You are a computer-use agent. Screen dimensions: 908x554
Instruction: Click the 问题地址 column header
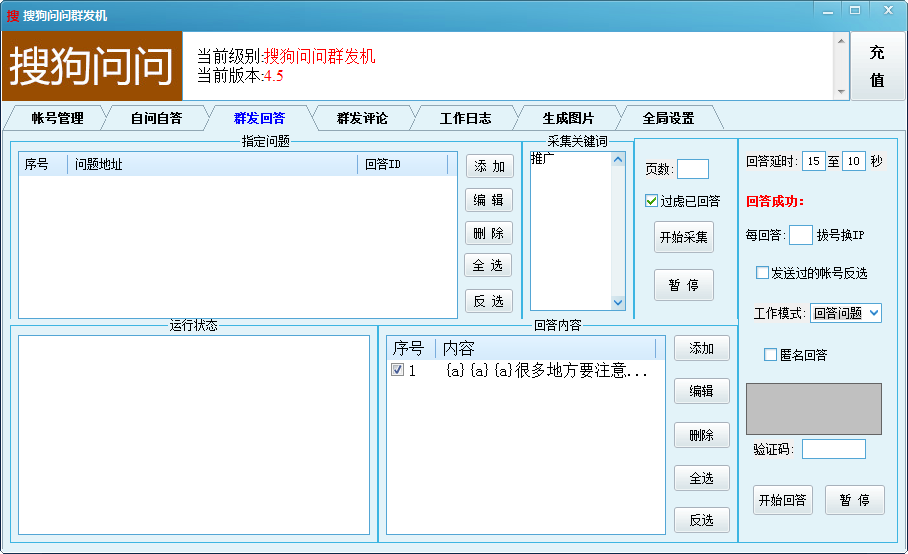pyautogui.click(x=213, y=164)
